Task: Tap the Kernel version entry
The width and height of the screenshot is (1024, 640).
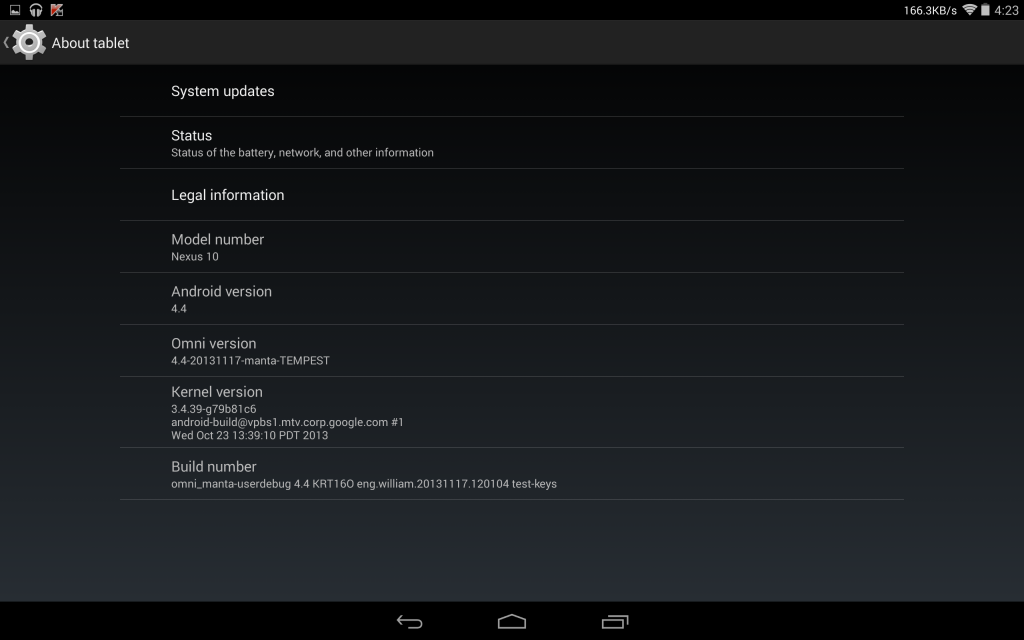Action: [x=512, y=412]
